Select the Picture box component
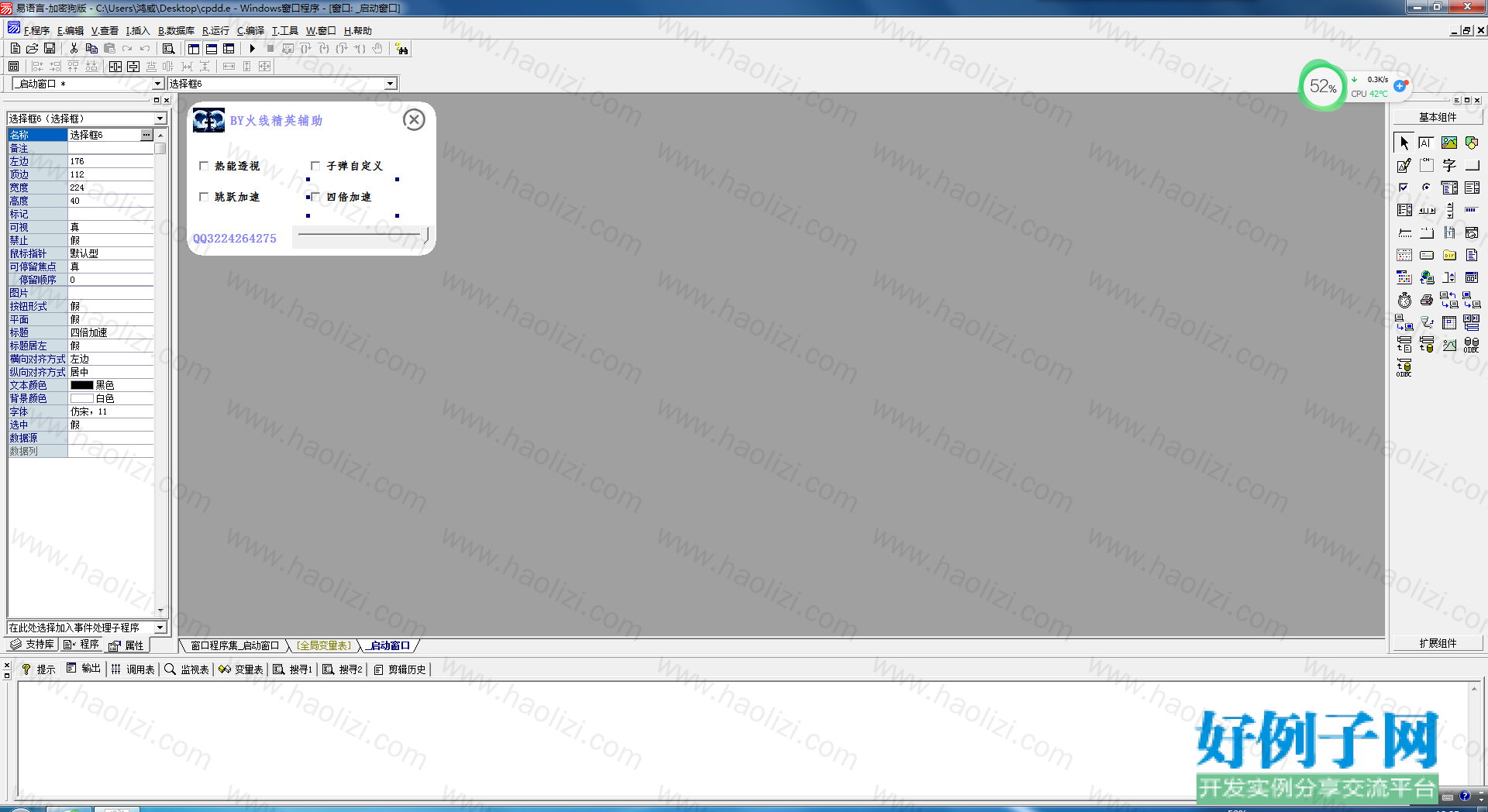The height and width of the screenshot is (812, 1488). (x=1449, y=143)
